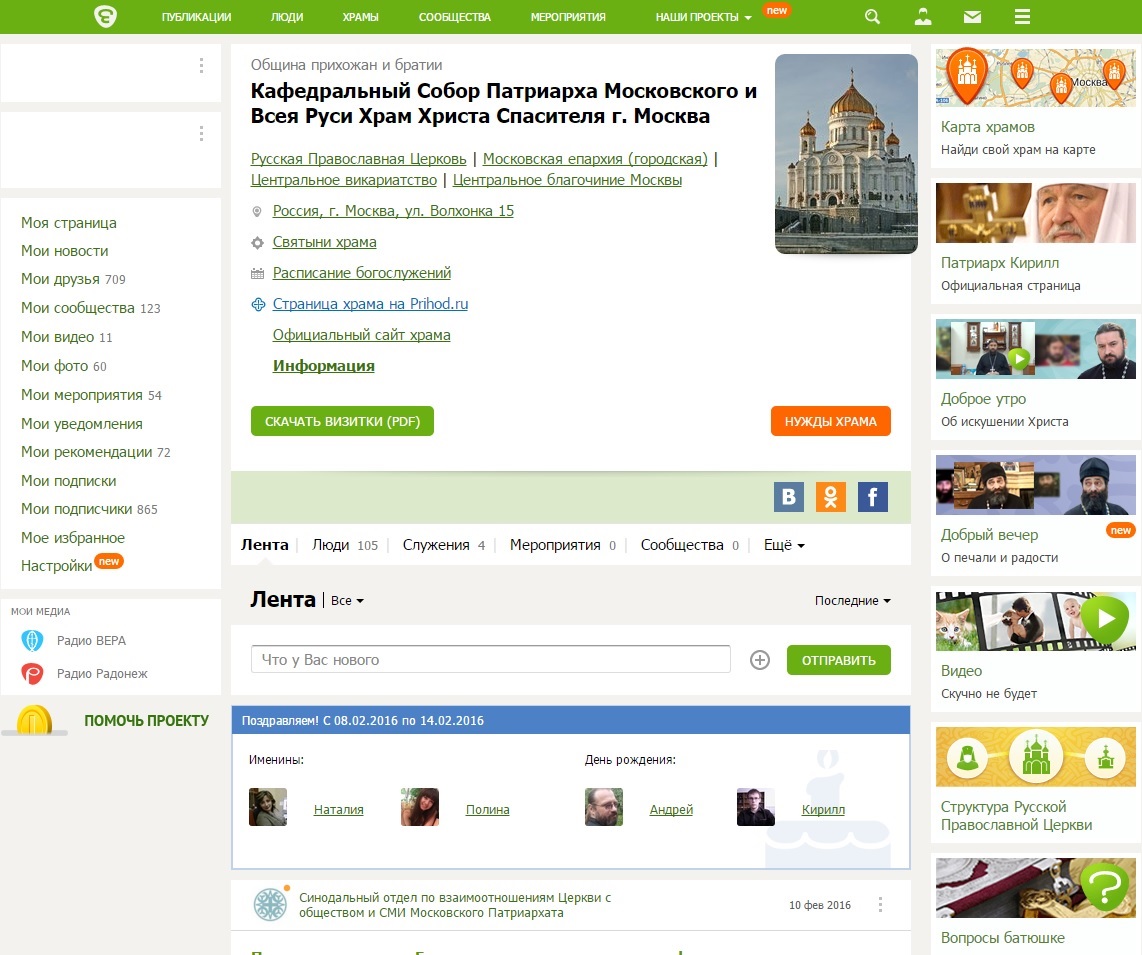
Task: Open the user profile icon in header
Action: tap(923, 17)
